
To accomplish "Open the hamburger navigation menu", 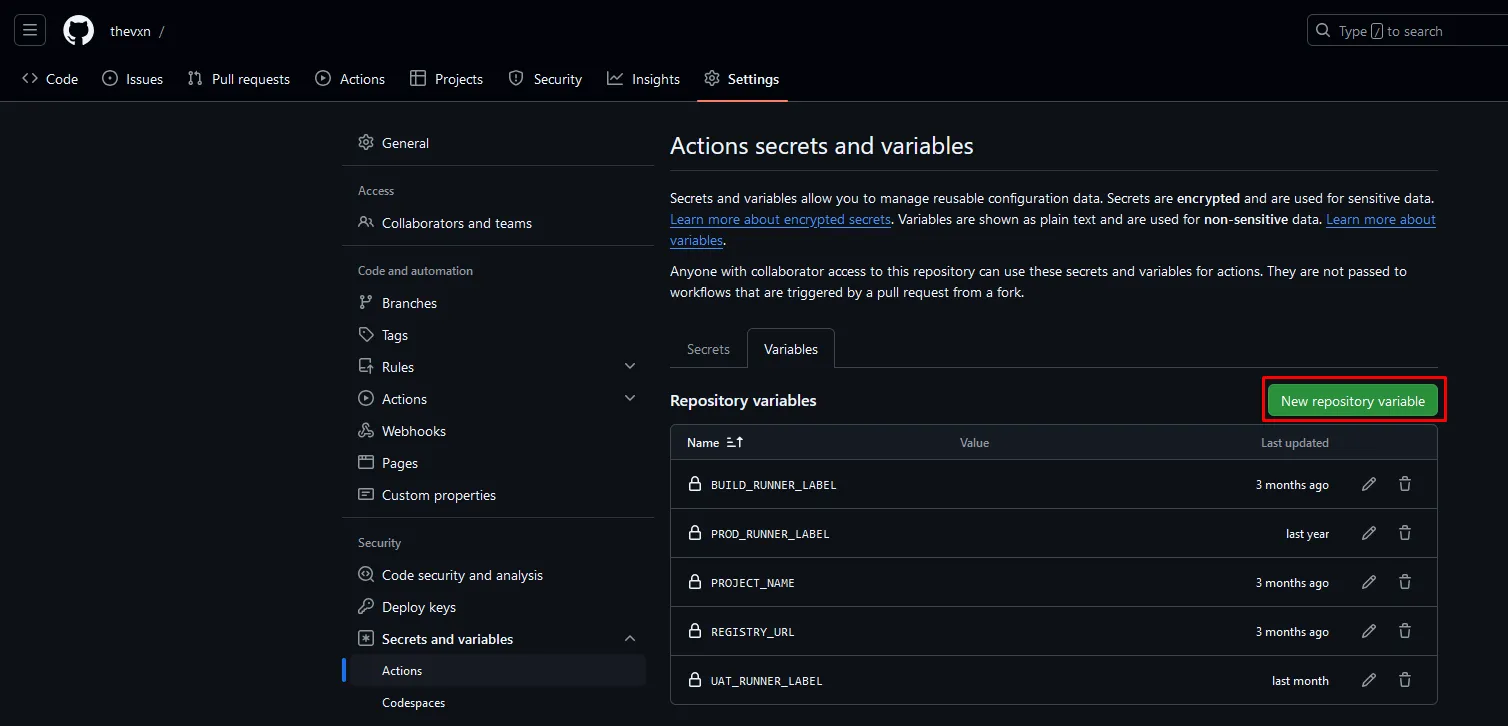I will click(30, 30).
